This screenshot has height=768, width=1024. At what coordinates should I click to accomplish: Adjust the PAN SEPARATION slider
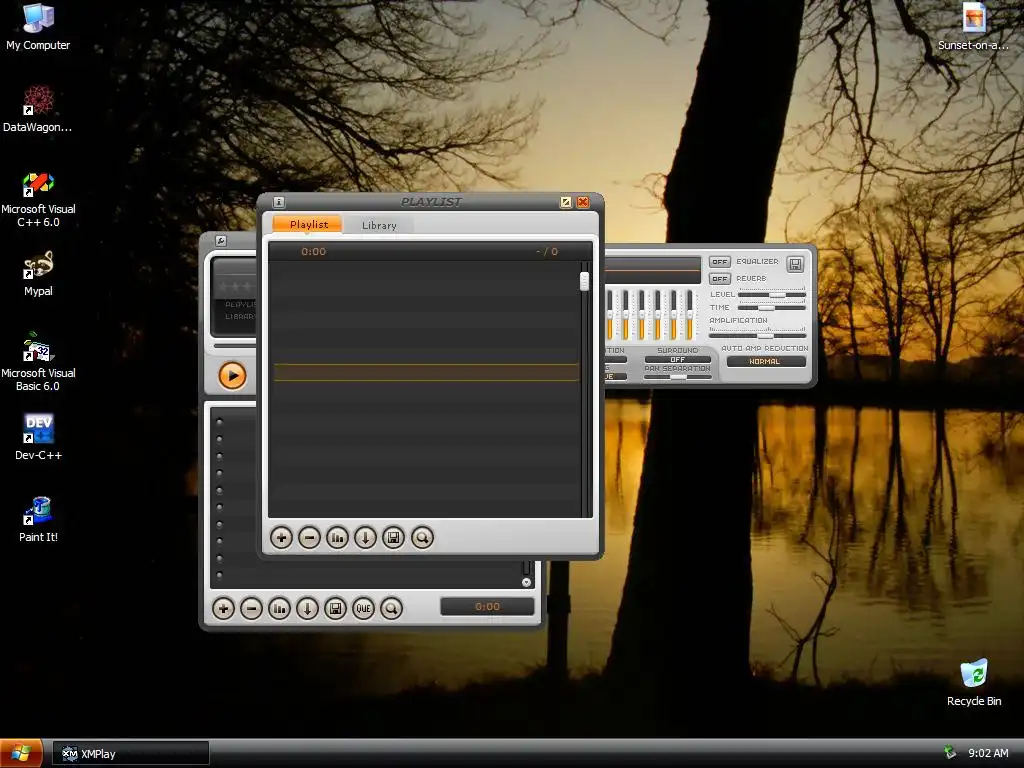[677, 377]
